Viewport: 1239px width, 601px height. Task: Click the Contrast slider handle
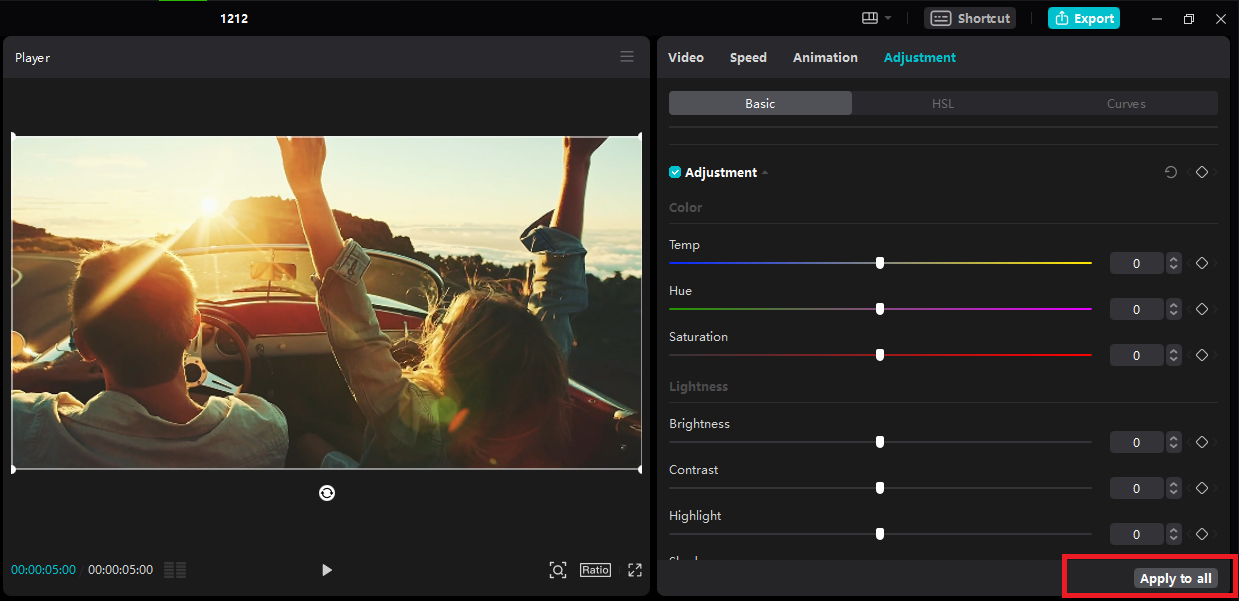[x=880, y=488]
